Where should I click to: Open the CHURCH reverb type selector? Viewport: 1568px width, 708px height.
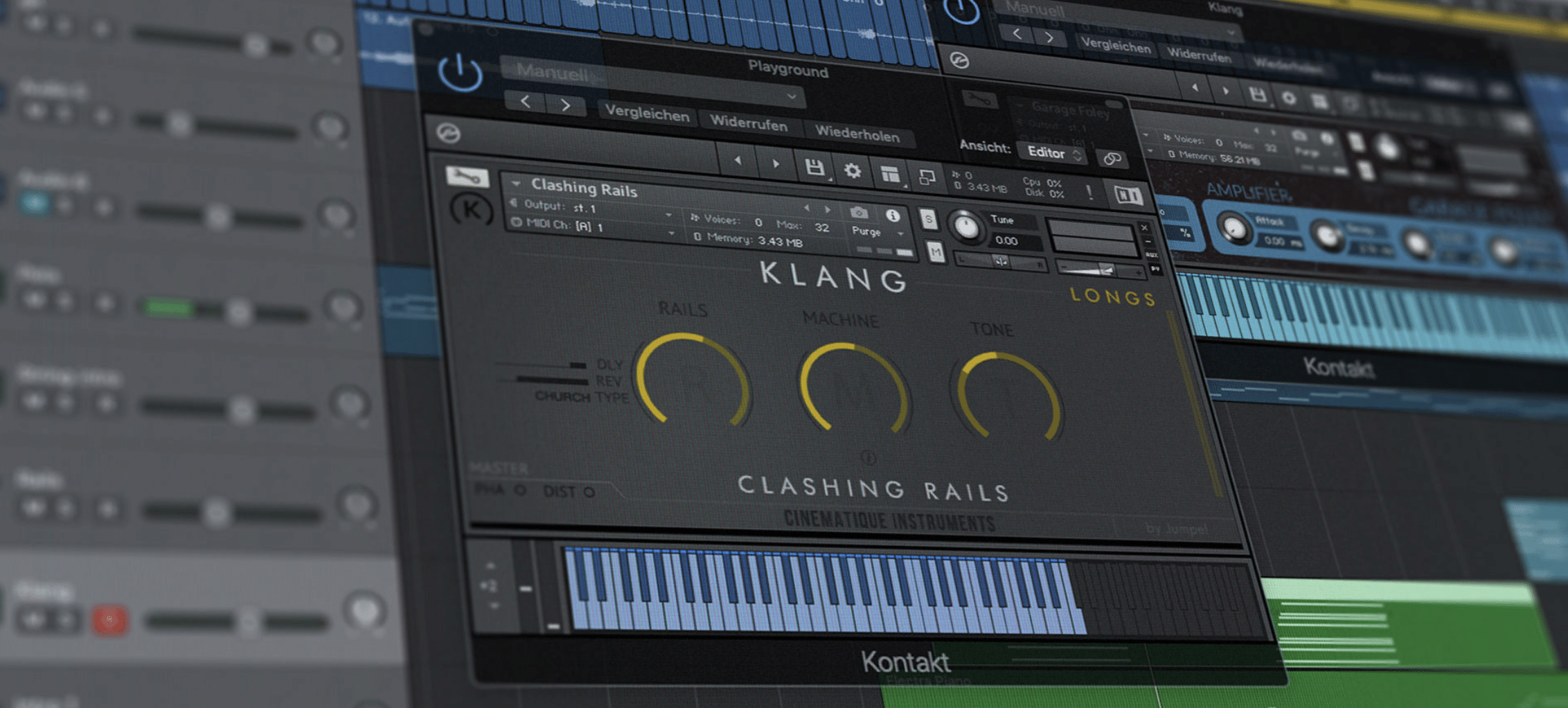(x=562, y=397)
